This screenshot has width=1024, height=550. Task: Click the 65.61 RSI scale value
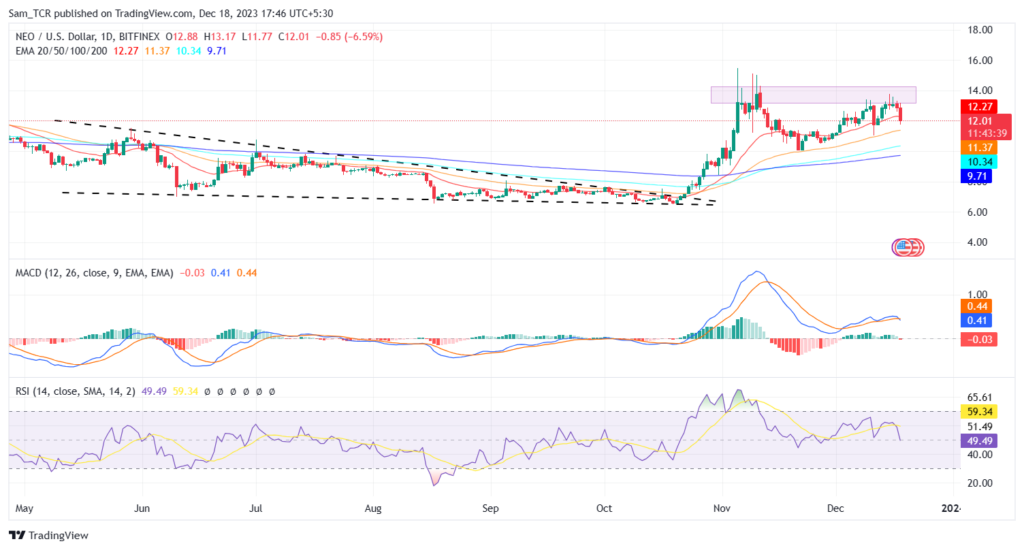[980, 397]
